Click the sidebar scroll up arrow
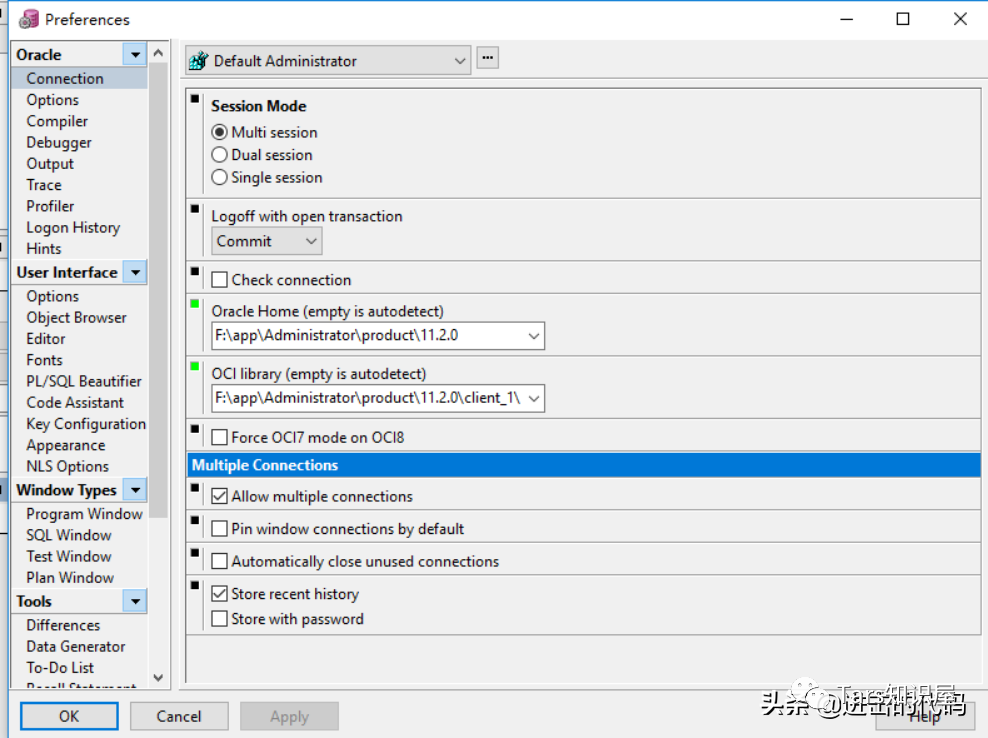Image resolution: width=988 pixels, height=738 pixels. pos(158,53)
